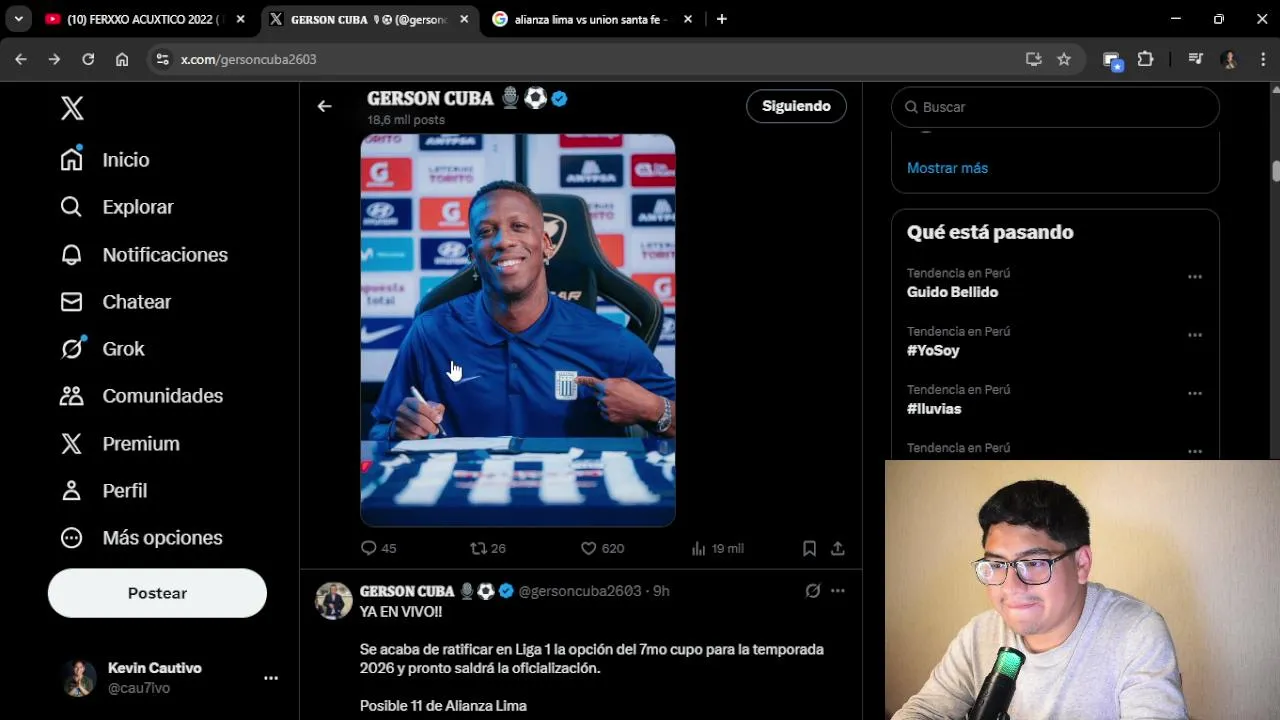1280x720 pixels.
Task: Click the address bar URL
Action: (249, 59)
